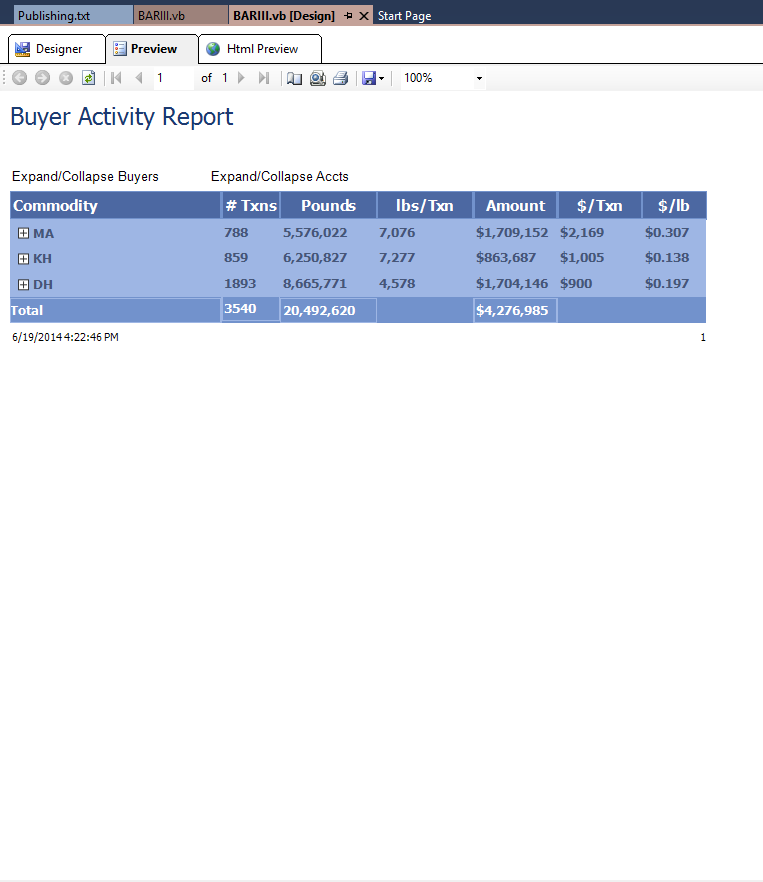Go to last page of report
This screenshot has width=763, height=882.
(x=264, y=78)
